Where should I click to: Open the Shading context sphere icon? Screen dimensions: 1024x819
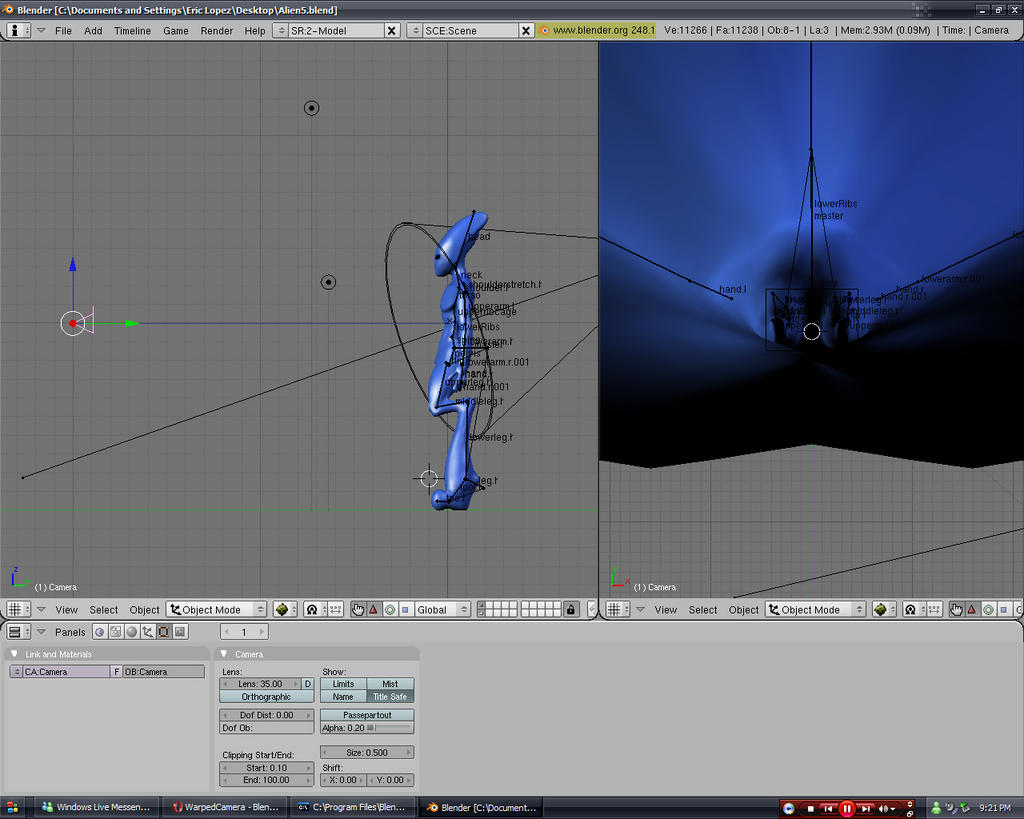coord(132,632)
